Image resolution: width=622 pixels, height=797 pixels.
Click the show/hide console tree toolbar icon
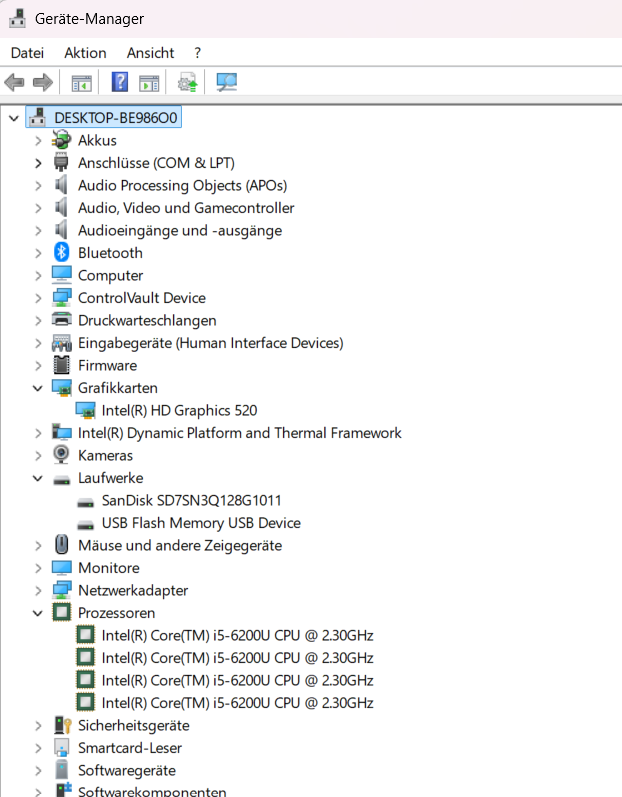coord(82,82)
